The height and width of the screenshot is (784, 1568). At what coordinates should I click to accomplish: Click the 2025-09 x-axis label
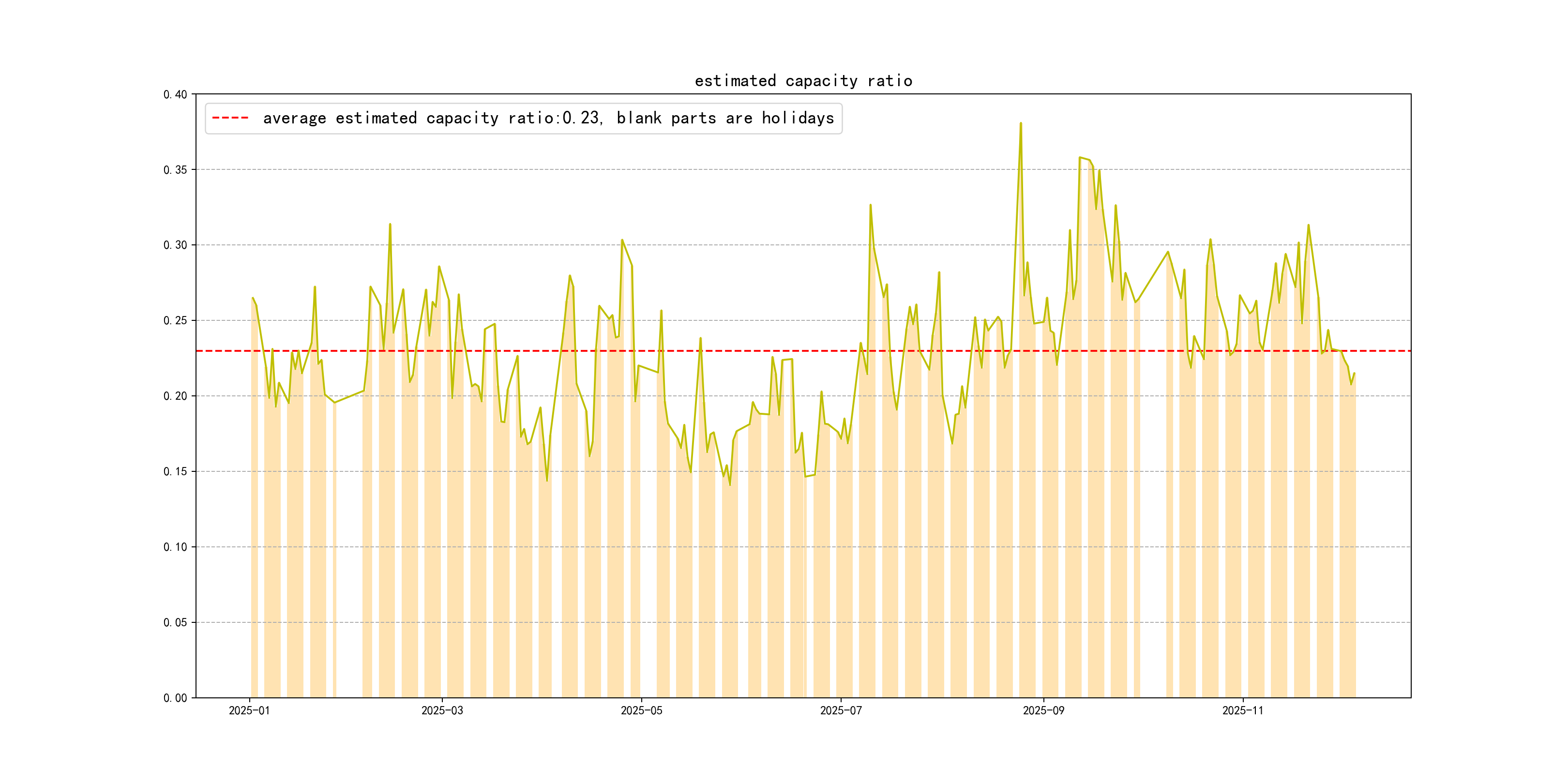click(1043, 710)
